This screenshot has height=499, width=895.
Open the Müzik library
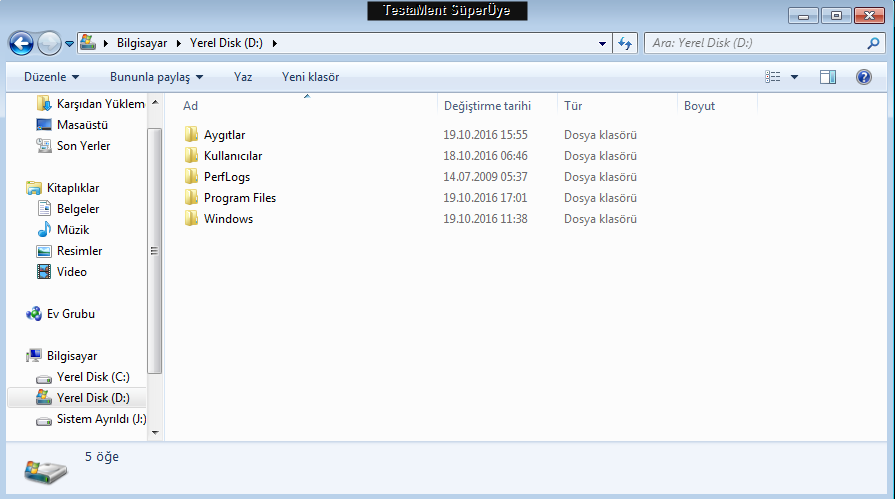pos(63,230)
